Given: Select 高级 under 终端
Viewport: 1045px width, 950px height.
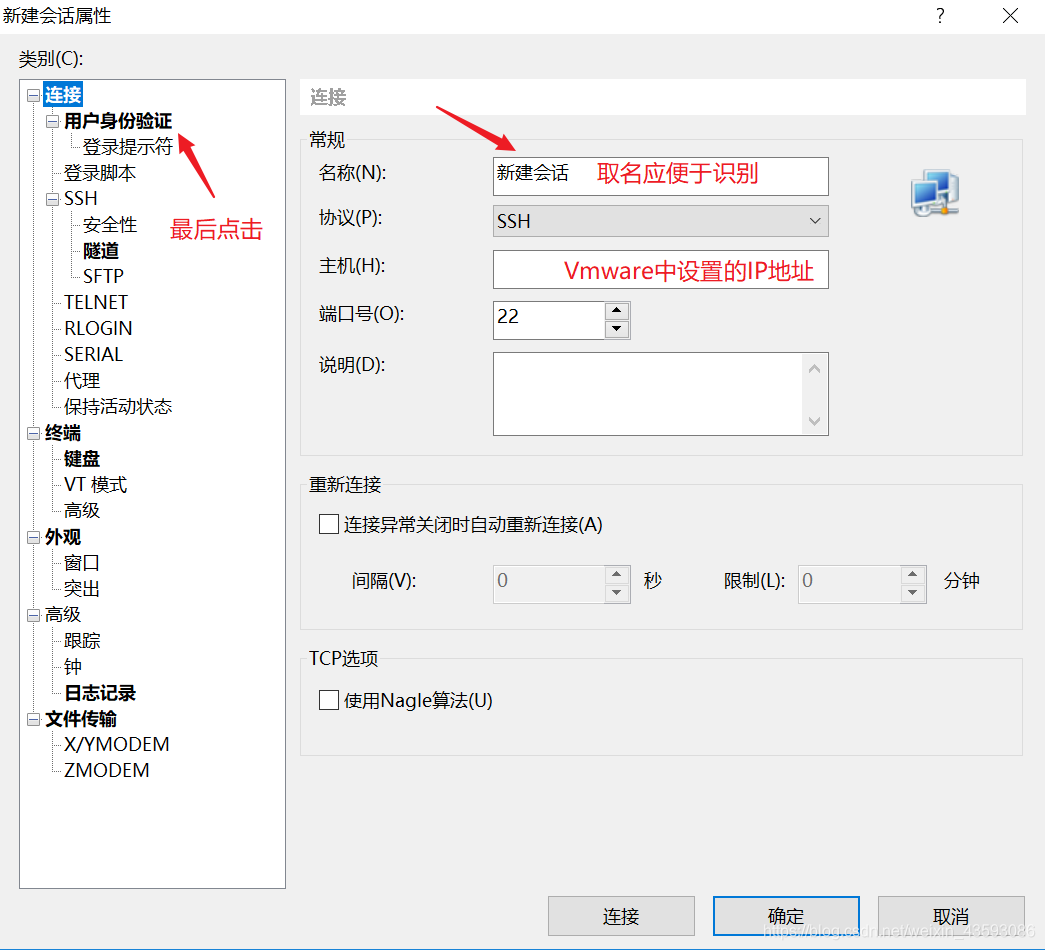Looking at the screenshot, I should (82, 511).
